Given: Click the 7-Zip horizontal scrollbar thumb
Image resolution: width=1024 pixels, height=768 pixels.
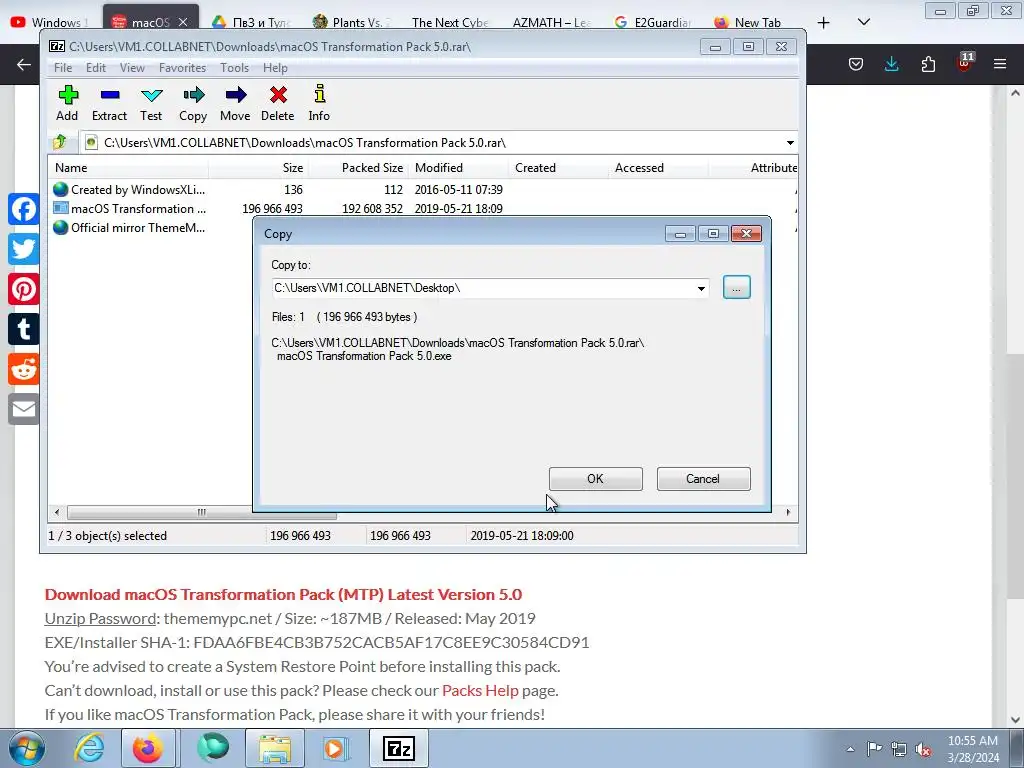Looking at the screenshot, I should [x=202, y=513].
